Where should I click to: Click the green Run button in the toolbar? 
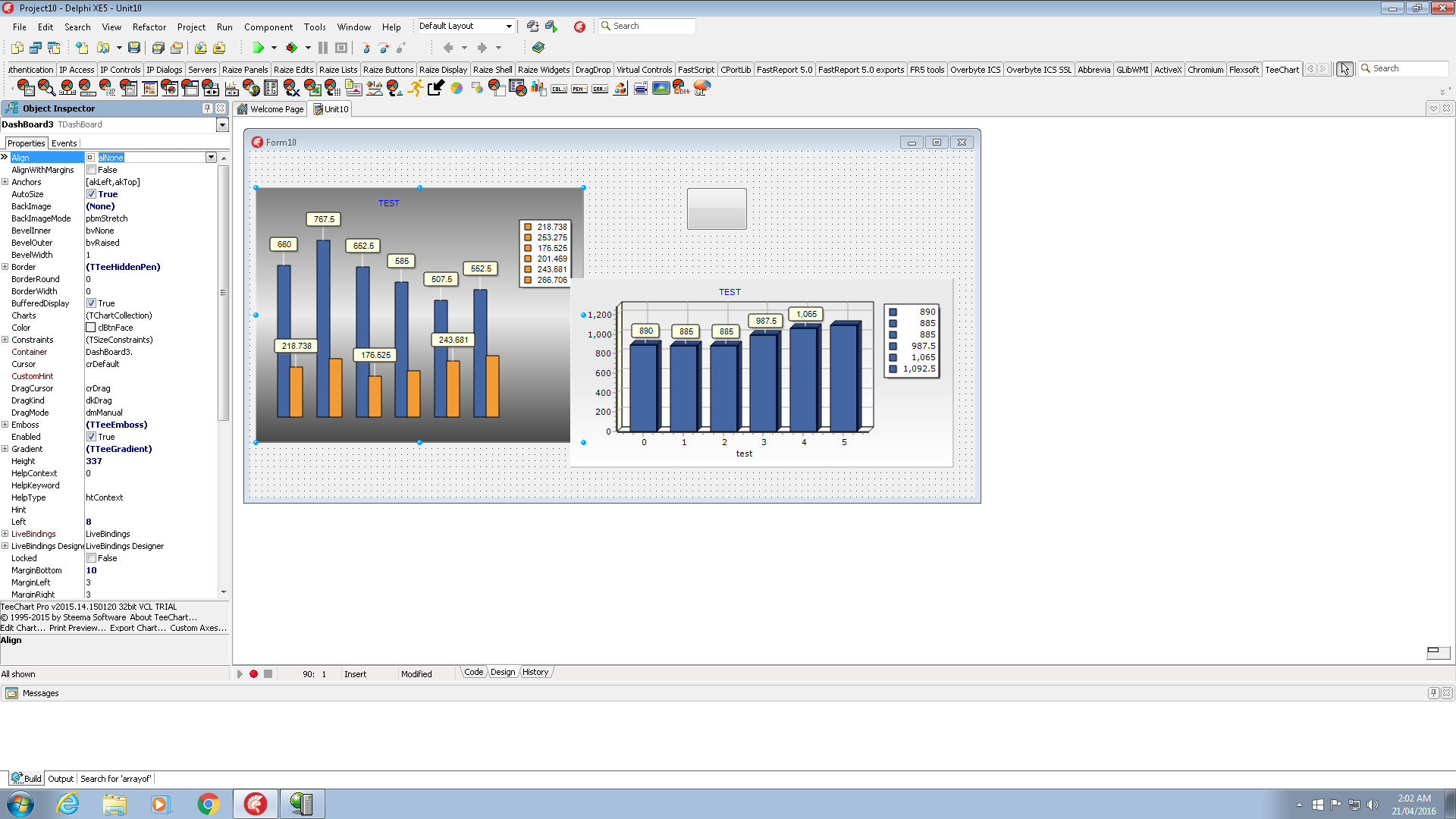[x=258, y=48]
